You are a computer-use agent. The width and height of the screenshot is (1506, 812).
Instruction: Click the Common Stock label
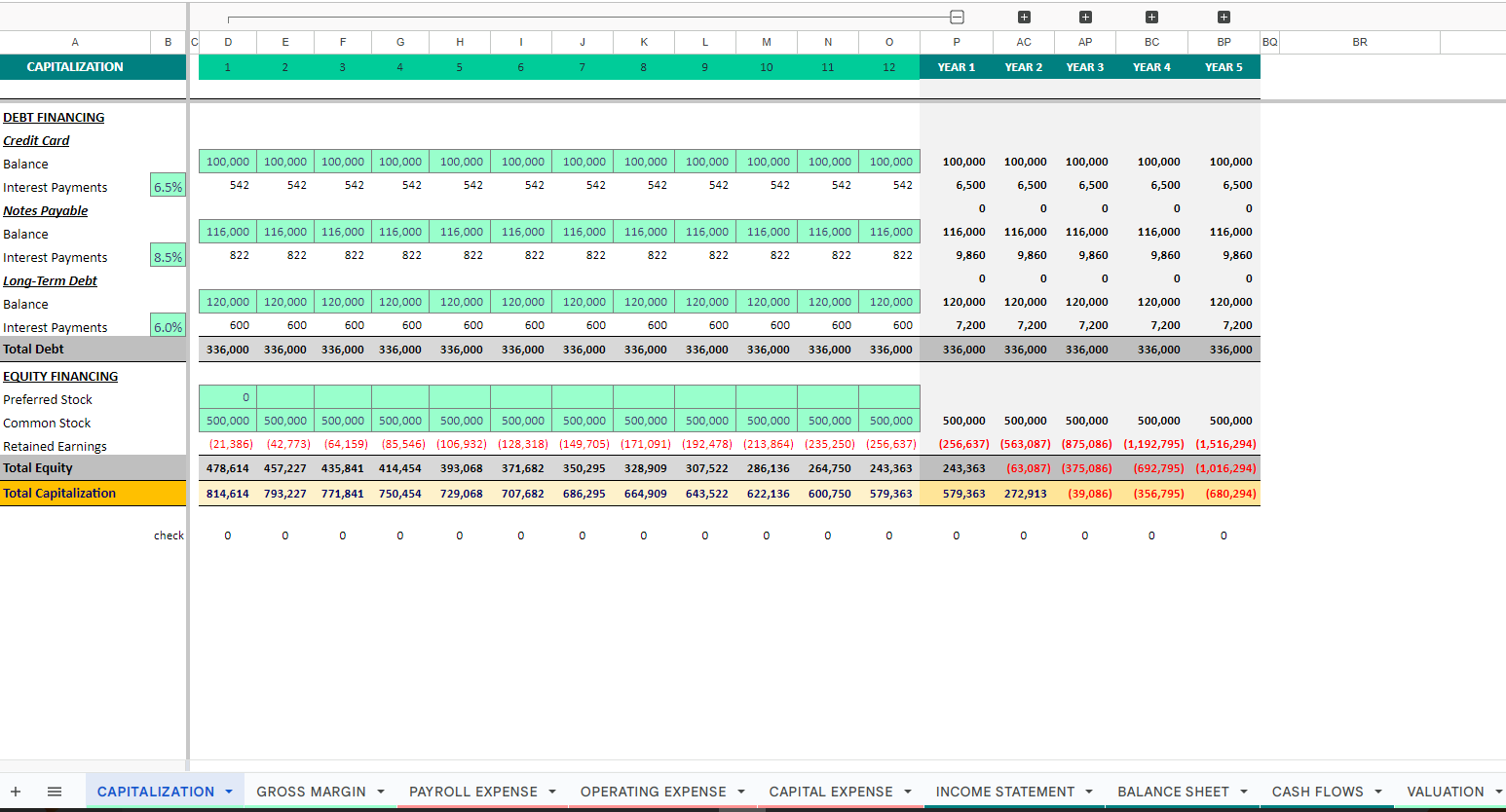[x=47, y=423]
